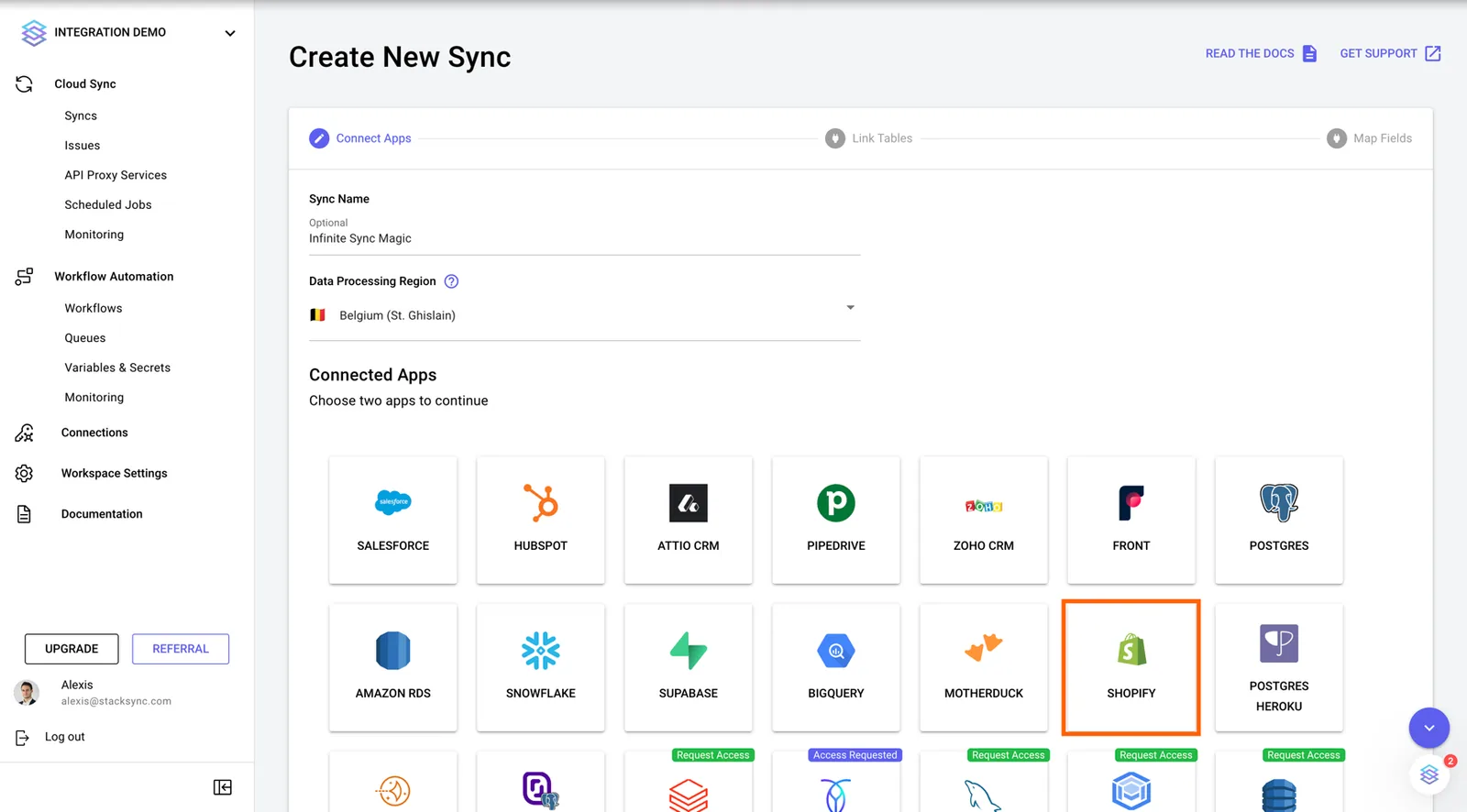Collapse the sidebar with the panel icon

click(223, 787)
